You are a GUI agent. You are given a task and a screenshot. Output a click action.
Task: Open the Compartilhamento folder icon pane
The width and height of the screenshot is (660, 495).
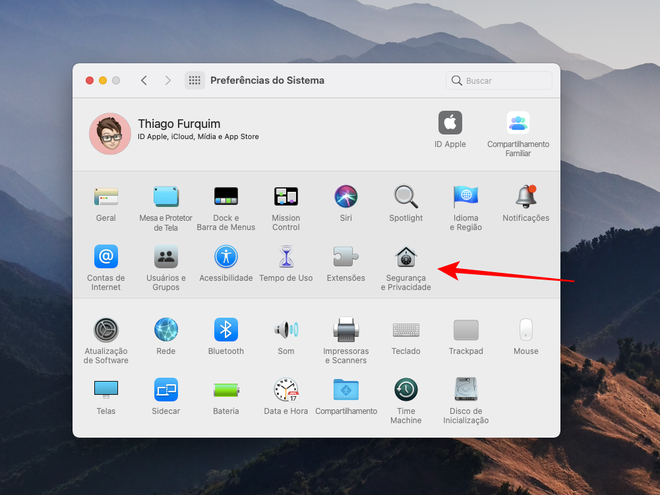[x=346, y=389]
